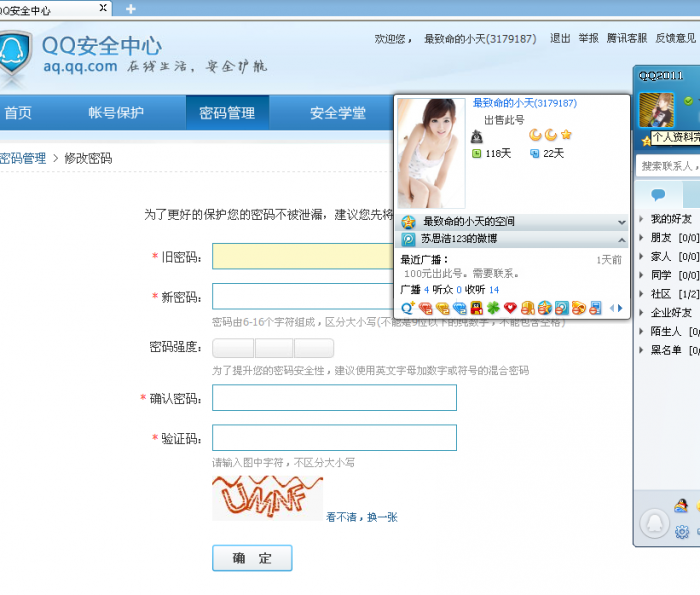Image resolution: width=700 pixels, height=595 pixels.
Task: Focus the 旧密码 input field
Action: [303, 256]
